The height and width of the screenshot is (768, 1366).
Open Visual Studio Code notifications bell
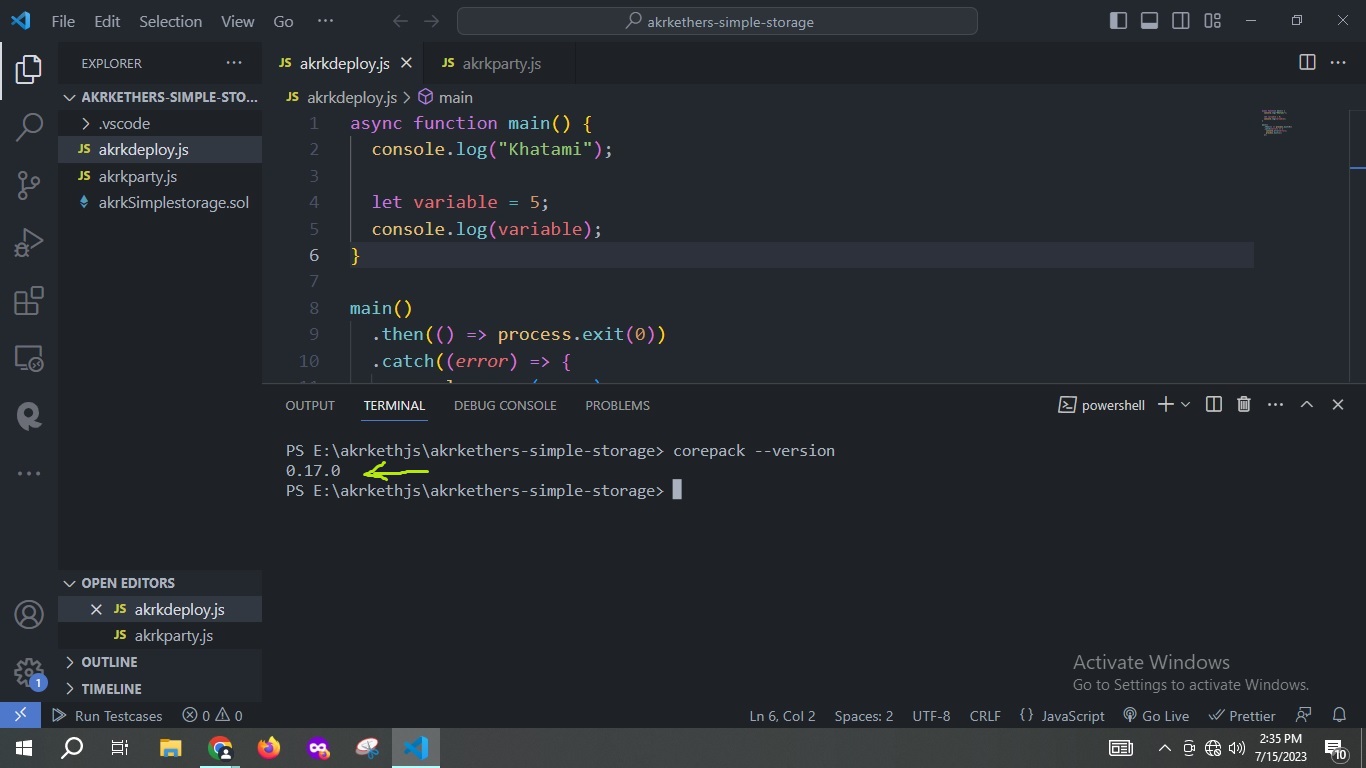tap(1339, 715)
